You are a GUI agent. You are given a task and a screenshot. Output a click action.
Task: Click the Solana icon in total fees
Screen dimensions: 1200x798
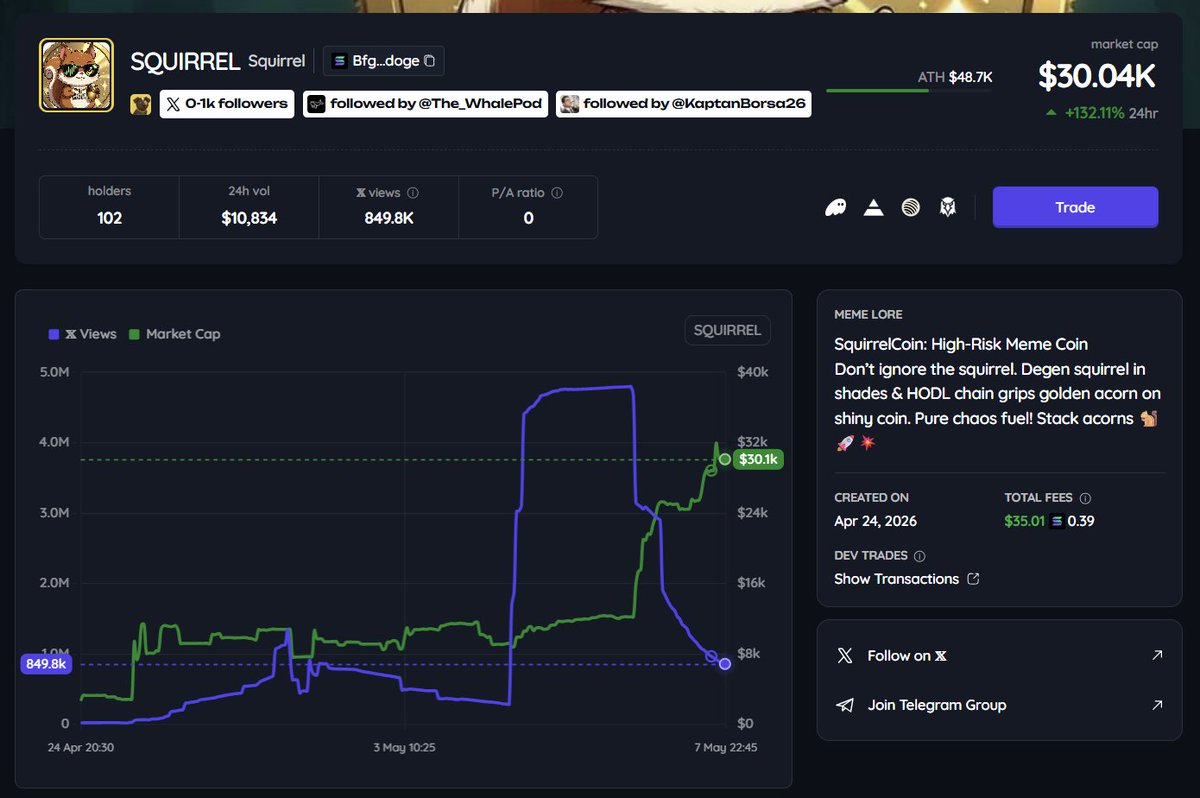(1057, 521)
